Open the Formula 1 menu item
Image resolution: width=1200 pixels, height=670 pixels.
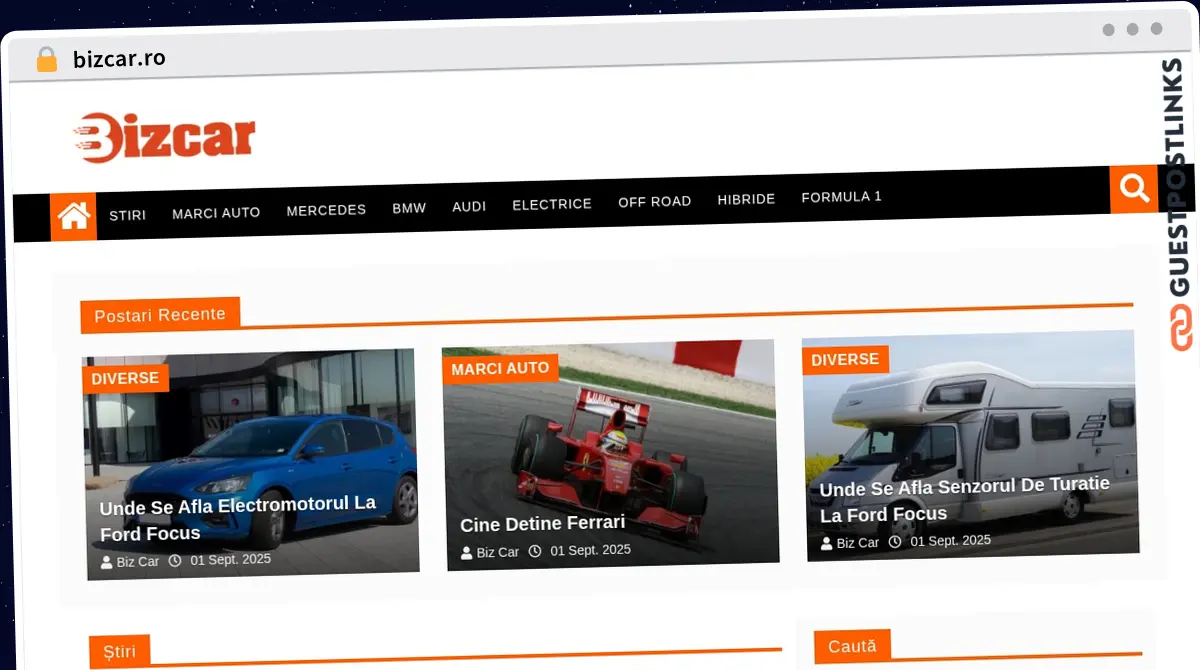[841, 197]
